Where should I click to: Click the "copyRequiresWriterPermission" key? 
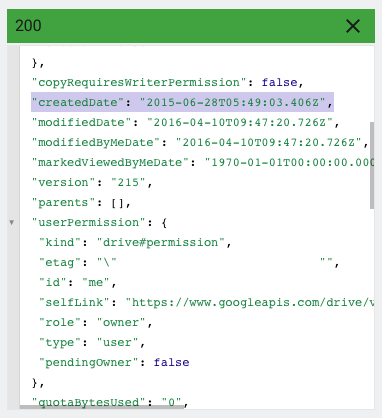click(139, 82)
